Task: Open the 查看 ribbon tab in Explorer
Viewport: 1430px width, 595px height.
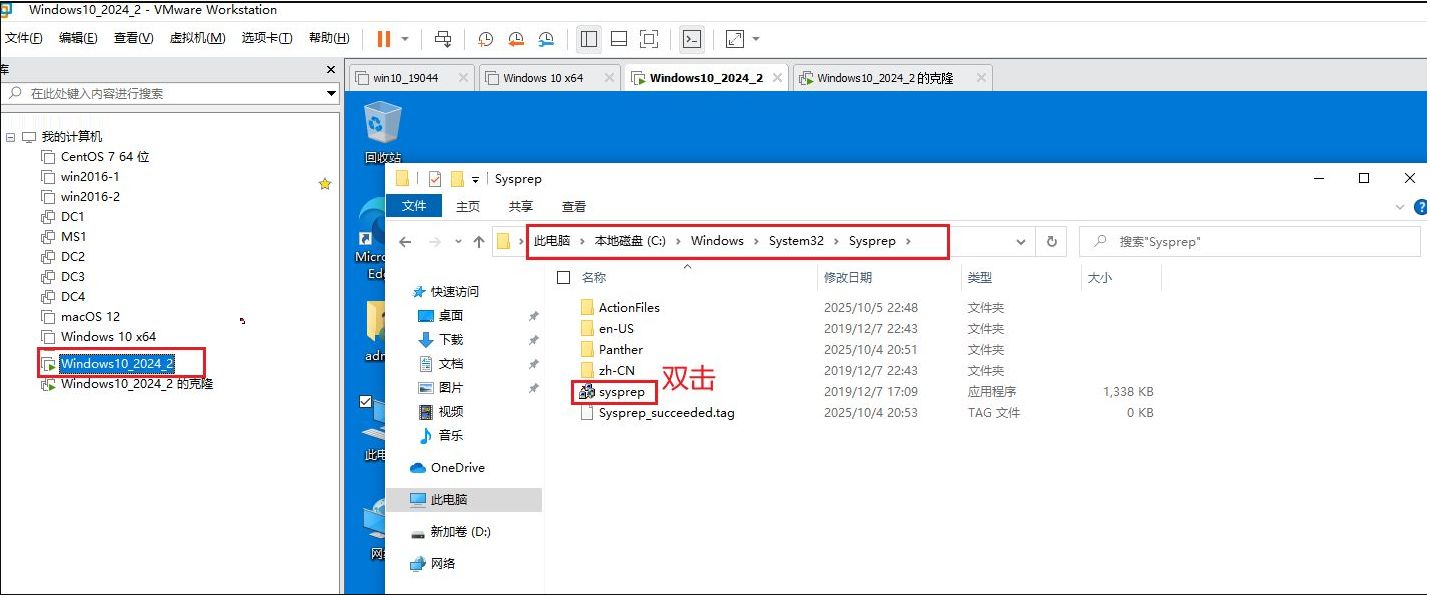Action: 573,206
